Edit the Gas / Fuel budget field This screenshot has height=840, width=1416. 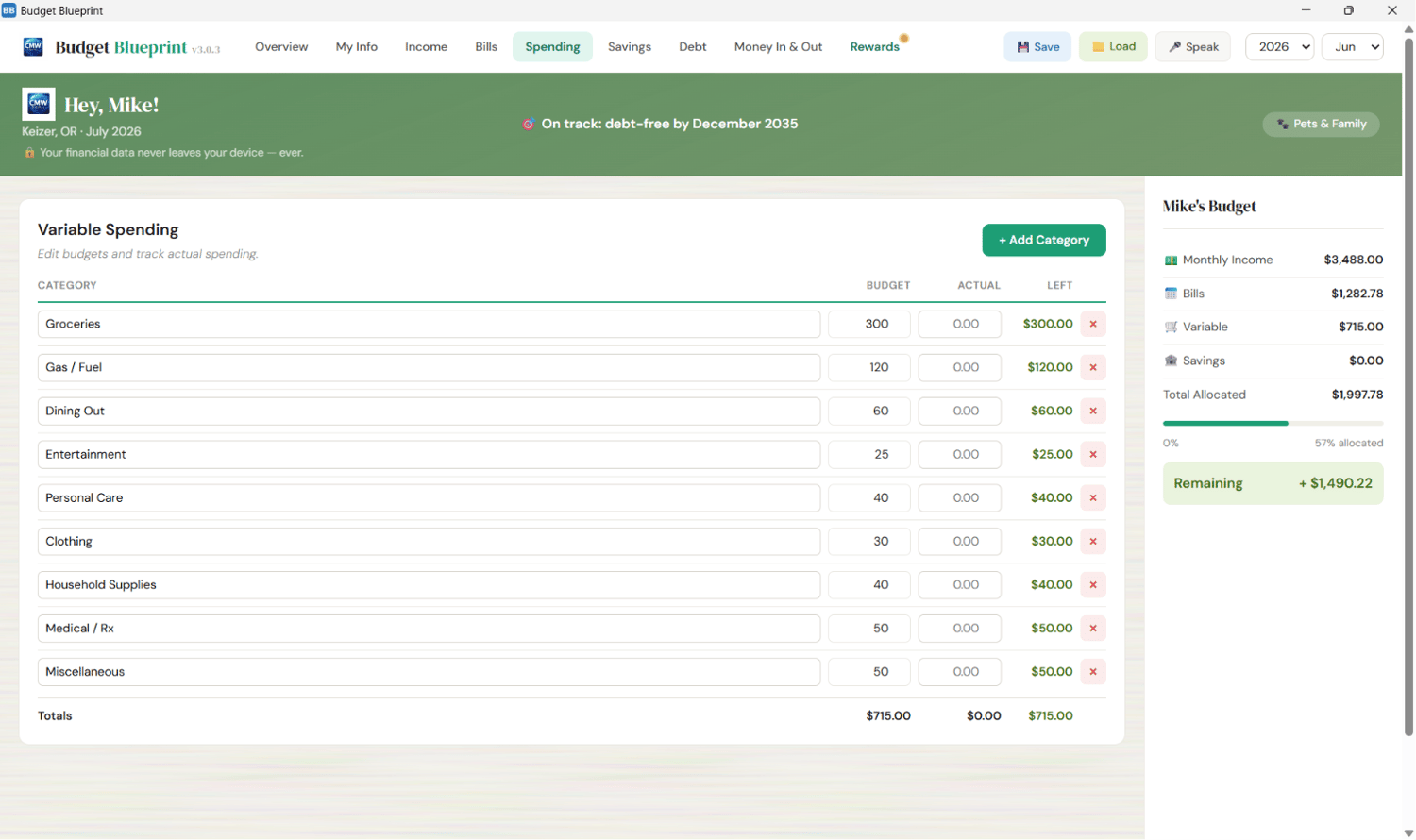pyautogui.click(x=869, y=367)
